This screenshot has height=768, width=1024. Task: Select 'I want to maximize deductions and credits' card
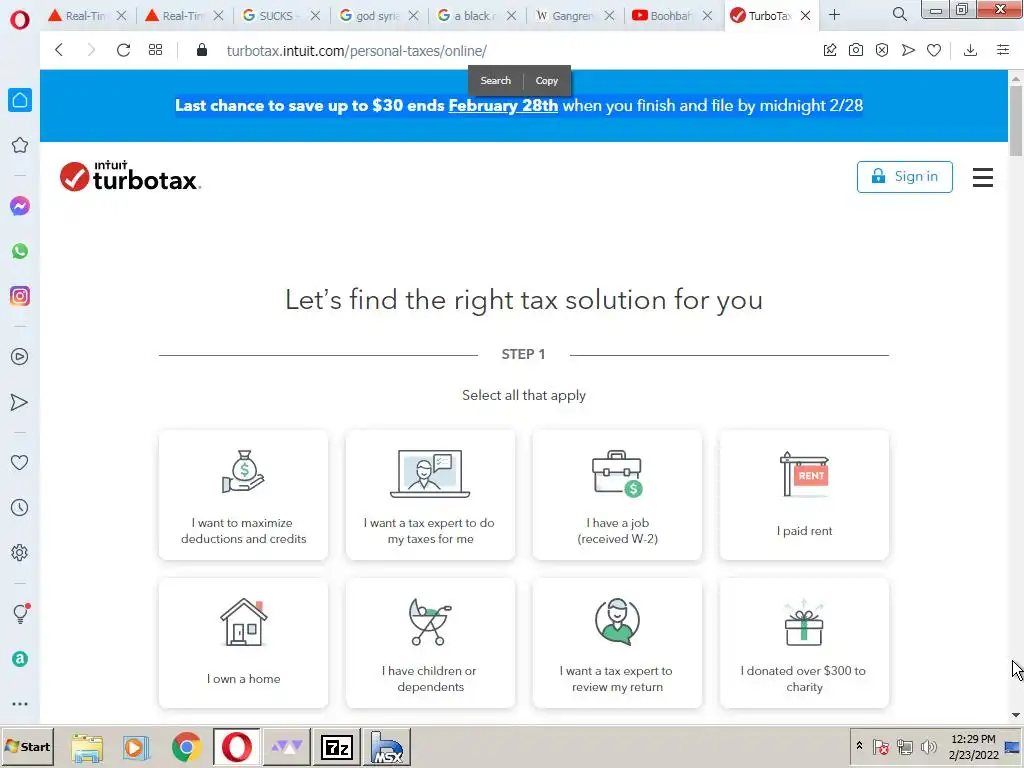pos(244,495)
